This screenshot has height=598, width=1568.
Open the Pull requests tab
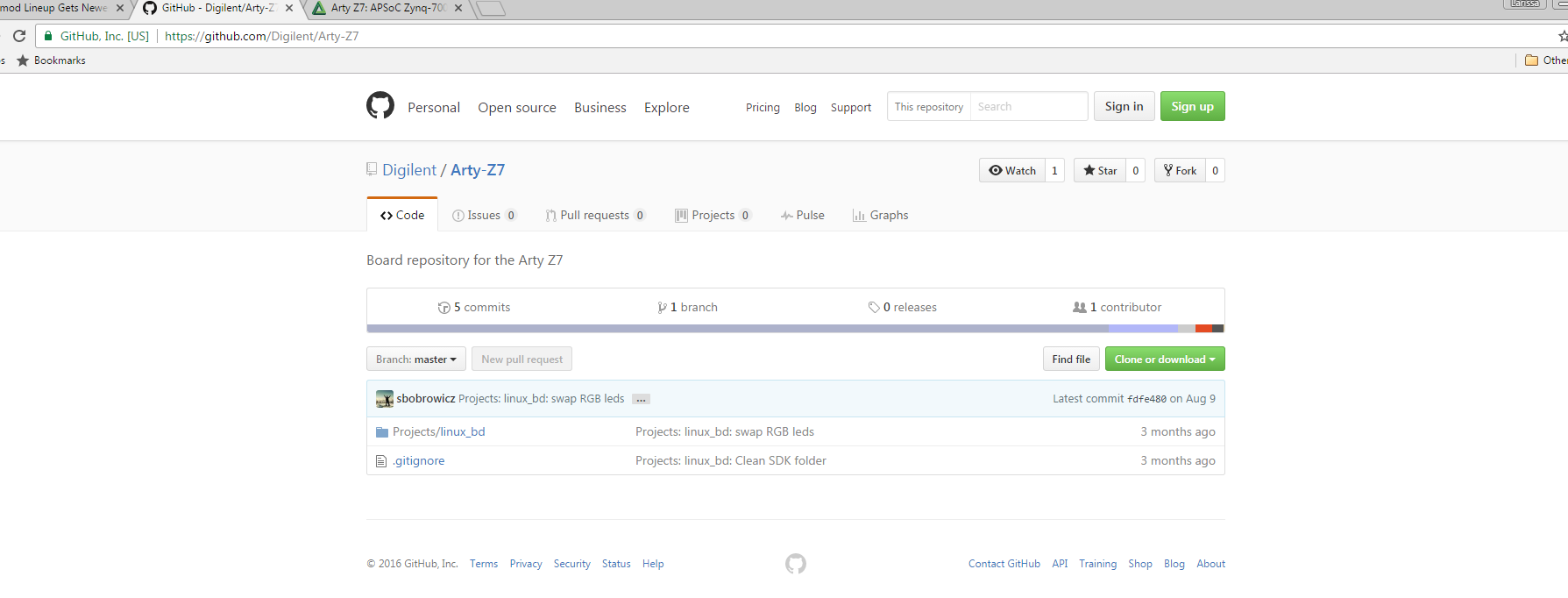(x=594, y=215)
